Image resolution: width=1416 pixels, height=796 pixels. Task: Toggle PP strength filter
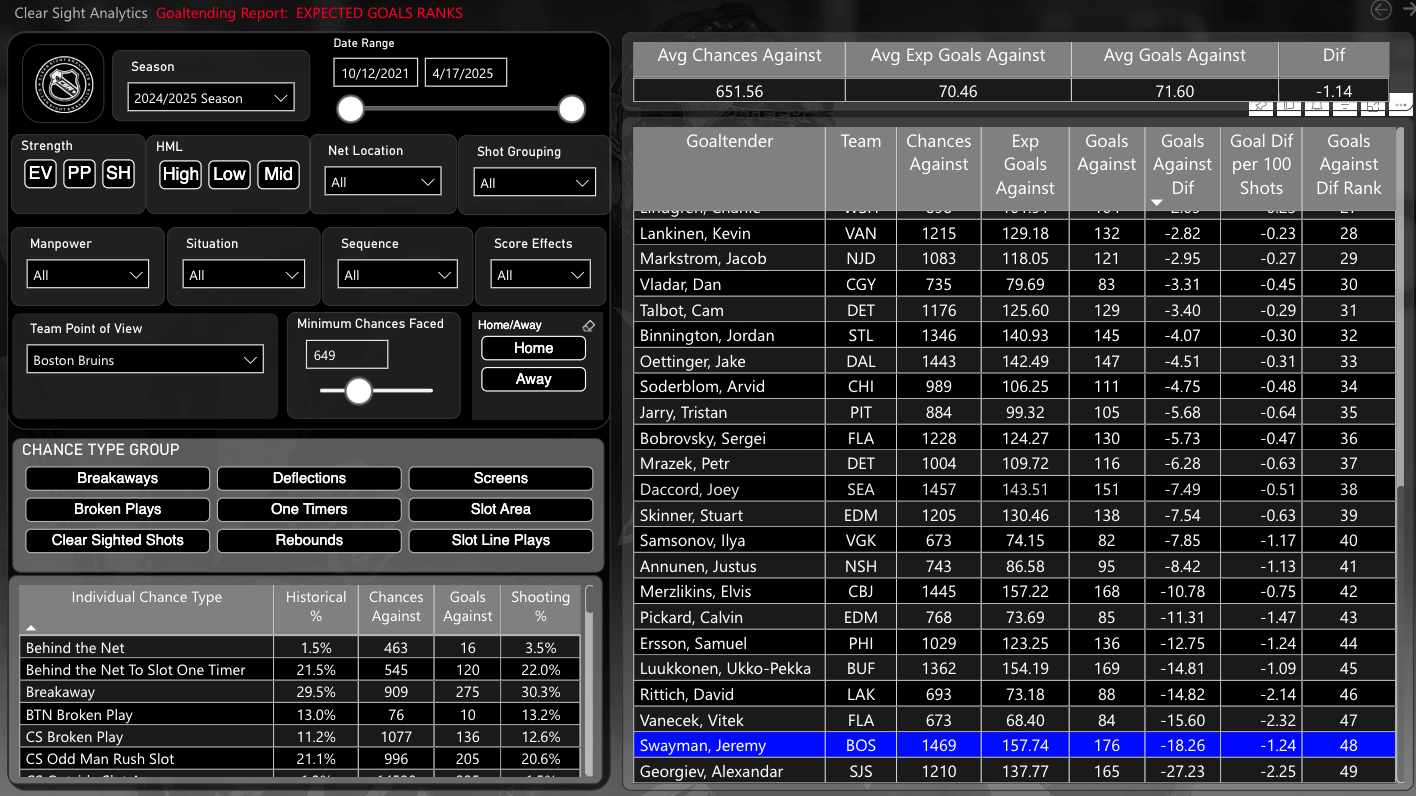pos(79,174)
